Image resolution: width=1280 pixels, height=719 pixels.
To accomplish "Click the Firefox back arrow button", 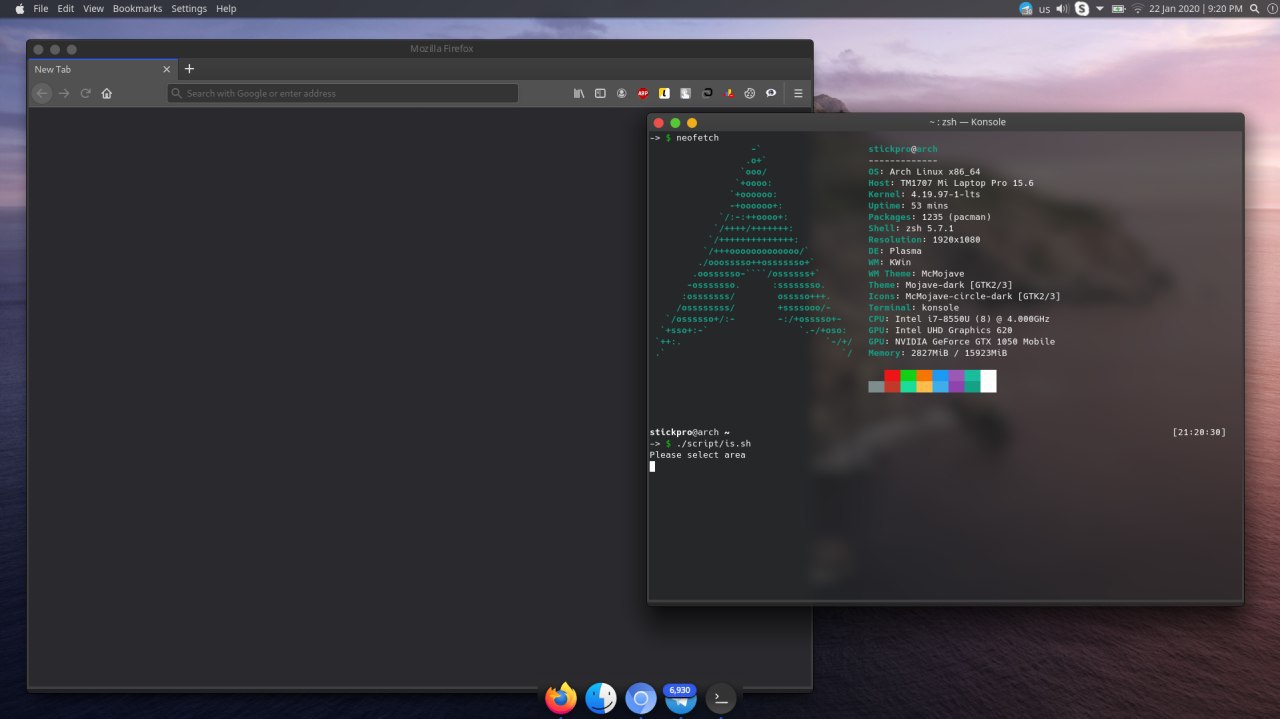I will coord(41,93).
